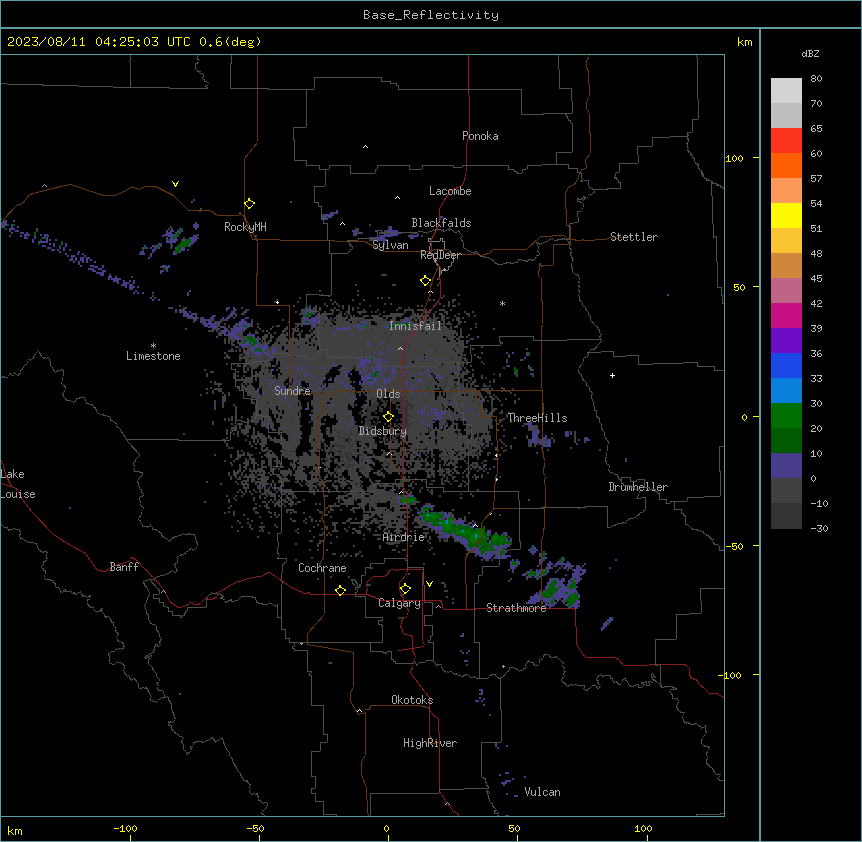Click the Ponoka city label
The width and height of the screenshot is (862, 842).
[x=480, y=136]
